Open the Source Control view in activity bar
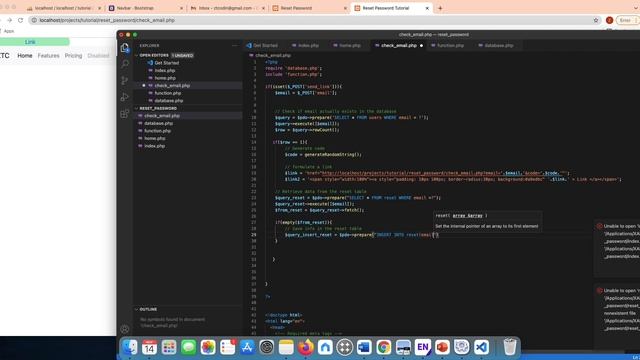The image size is (640, 360). (125, 80)
